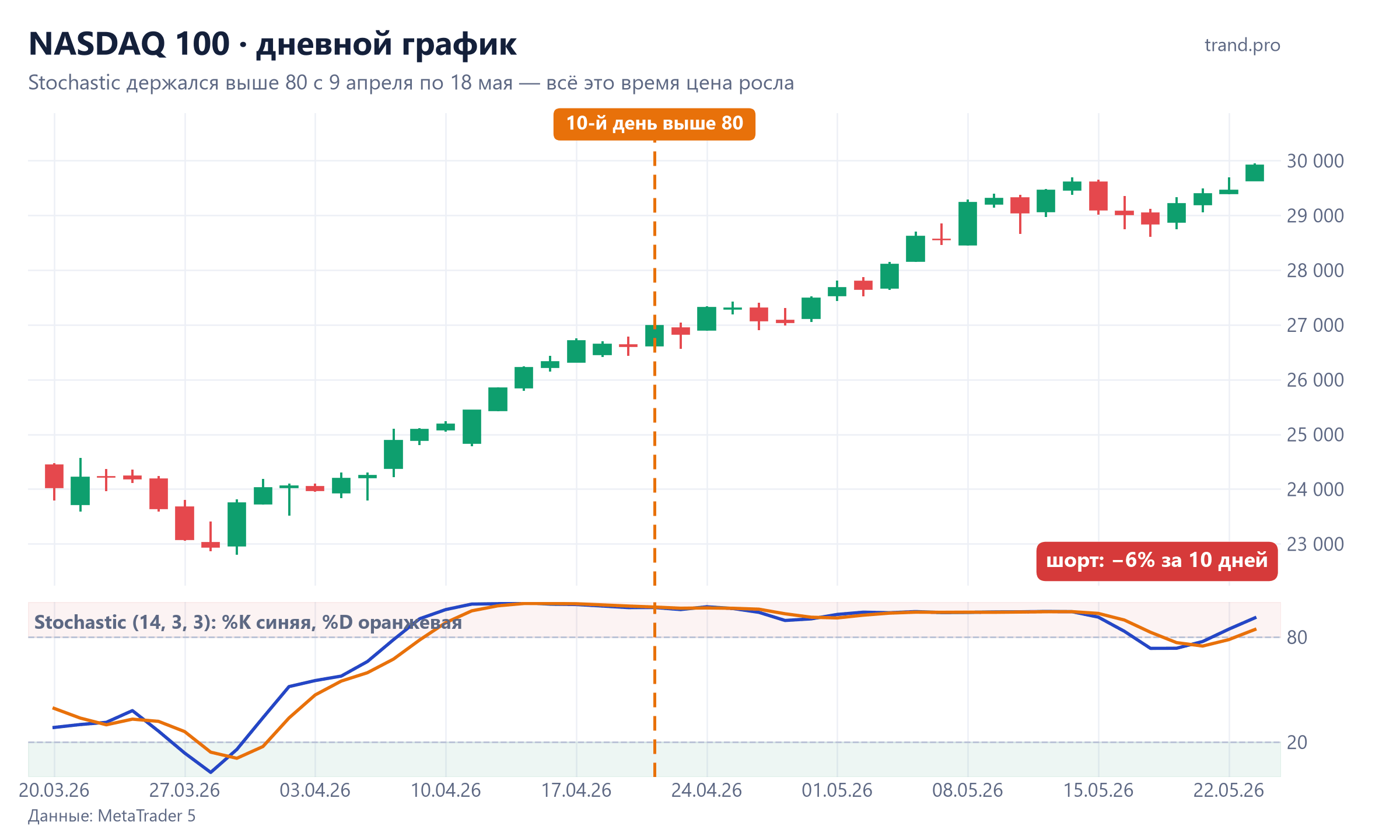Image resolution: width=1400 pixels, height=840 pixels.
Task: Click the 26 000 price axis label
Action: coord(1315,380)
